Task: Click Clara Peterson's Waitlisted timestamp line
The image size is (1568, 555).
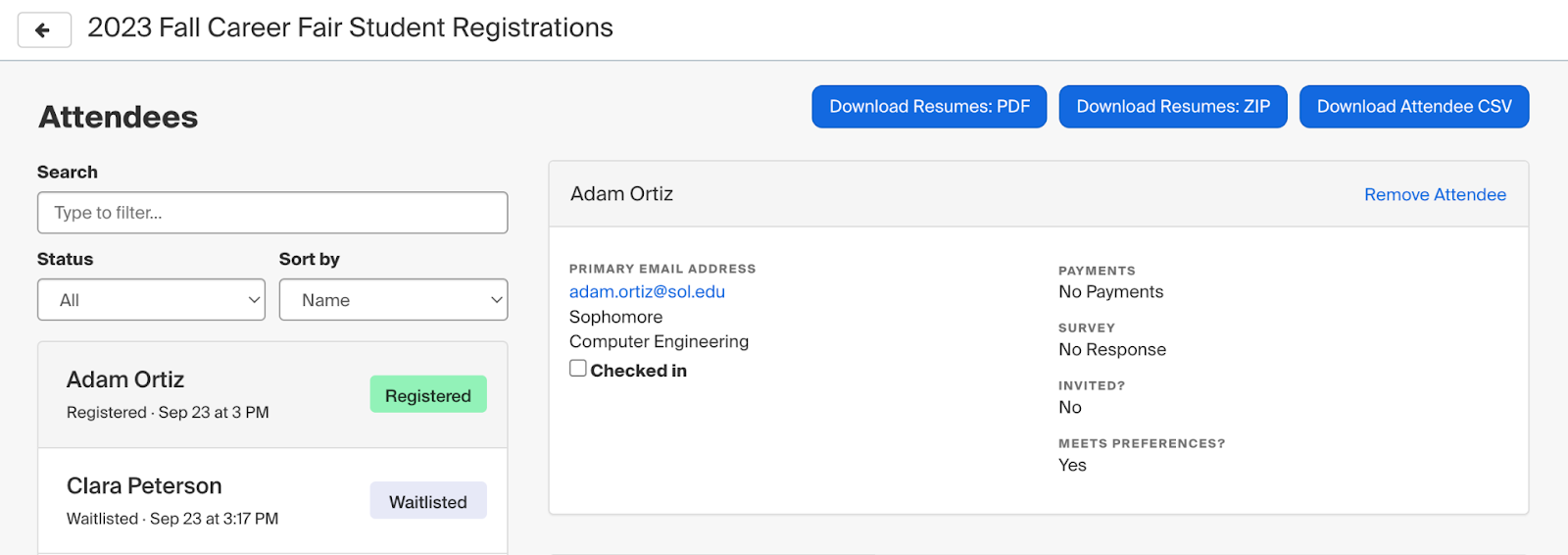Action: tap(172, 519)
